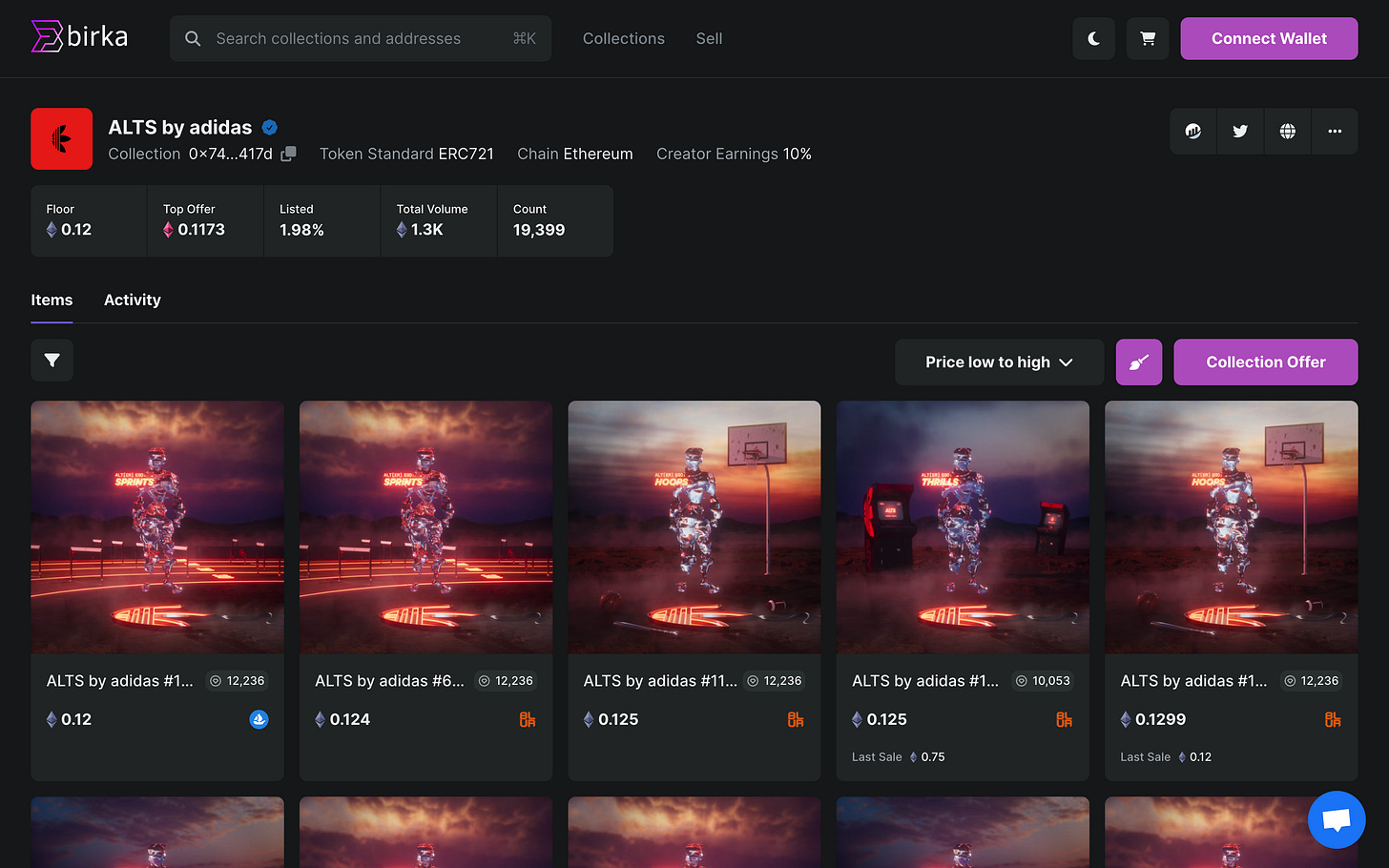Copy the collection address icon
Image resolution: width=1389 pixels, height=868 pixels.
pos(288,154)
